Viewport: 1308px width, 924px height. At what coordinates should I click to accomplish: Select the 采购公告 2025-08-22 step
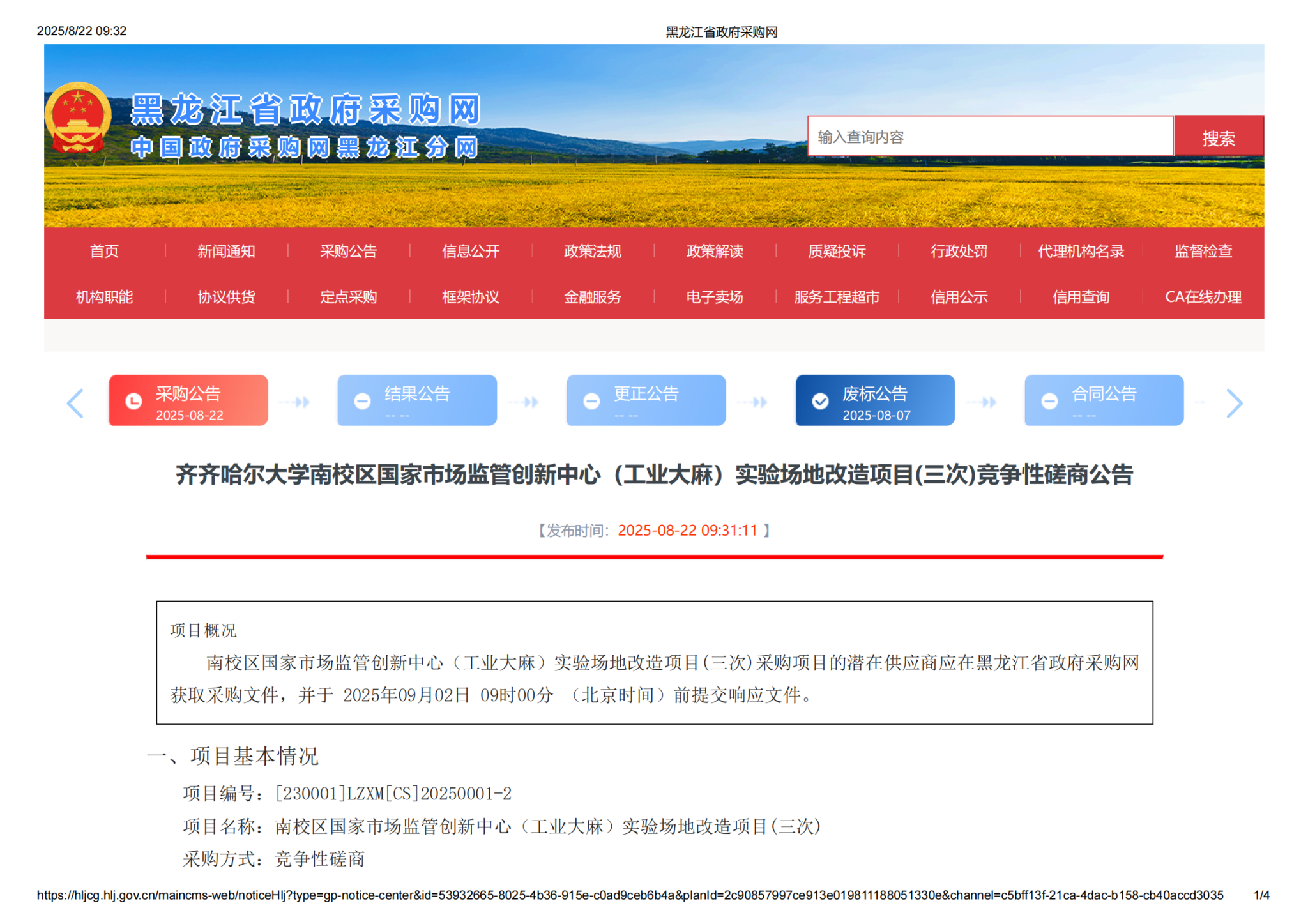(188, 400)
